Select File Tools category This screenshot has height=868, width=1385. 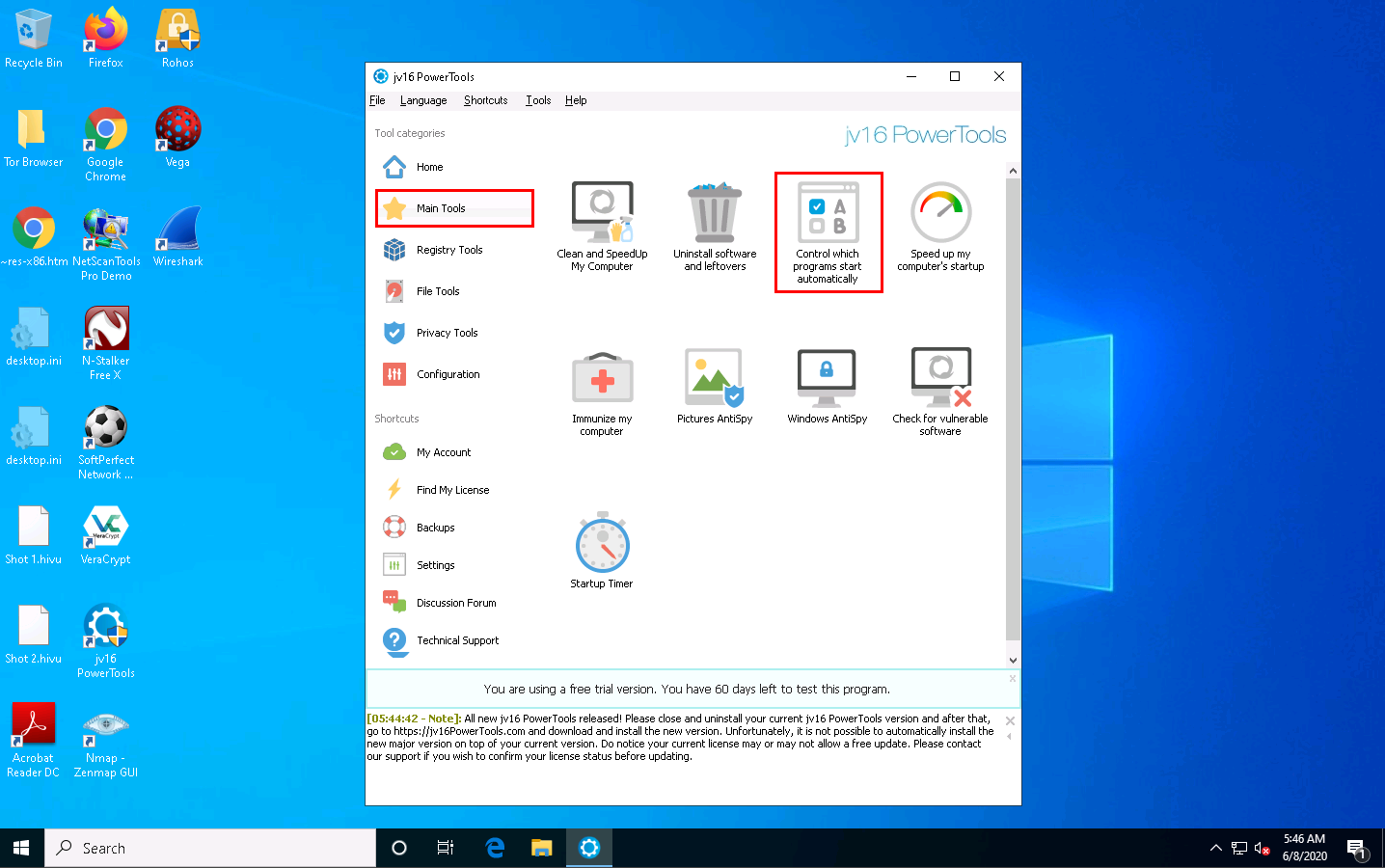pos(421,291)
